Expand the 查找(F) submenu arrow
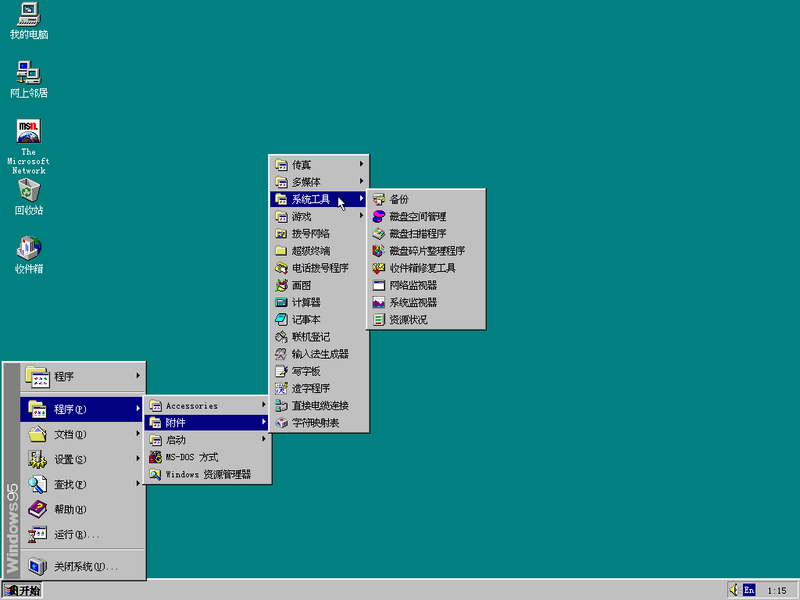Image resolution: width=800 pixels, height=600 pixels. coord(138,483)
